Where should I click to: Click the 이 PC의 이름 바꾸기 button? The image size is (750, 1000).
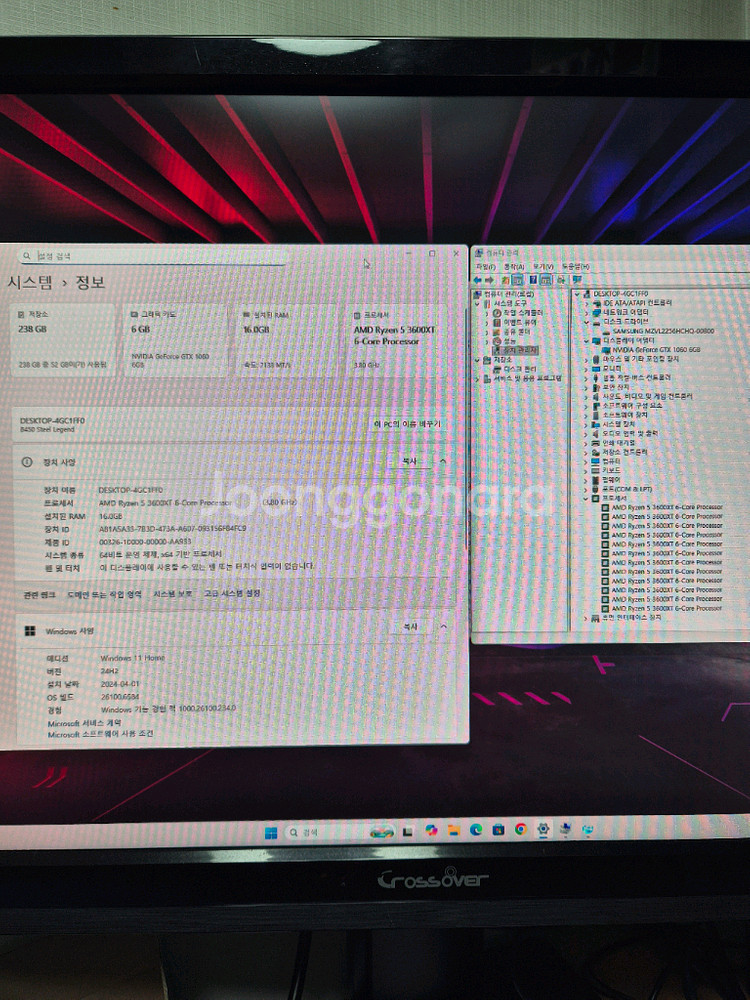(x=407, y=424)
